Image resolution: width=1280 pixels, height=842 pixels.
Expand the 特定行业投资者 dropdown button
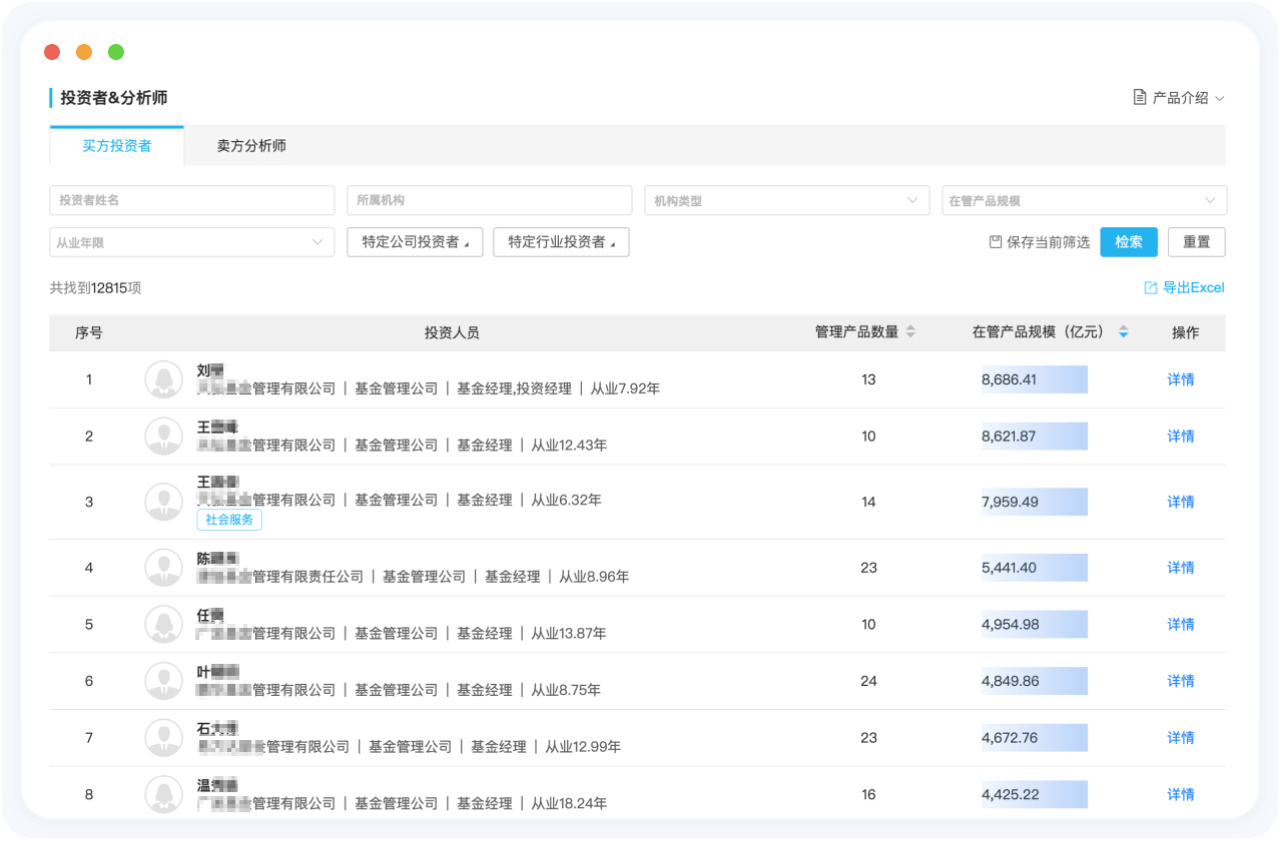click(x=561, y=242)
